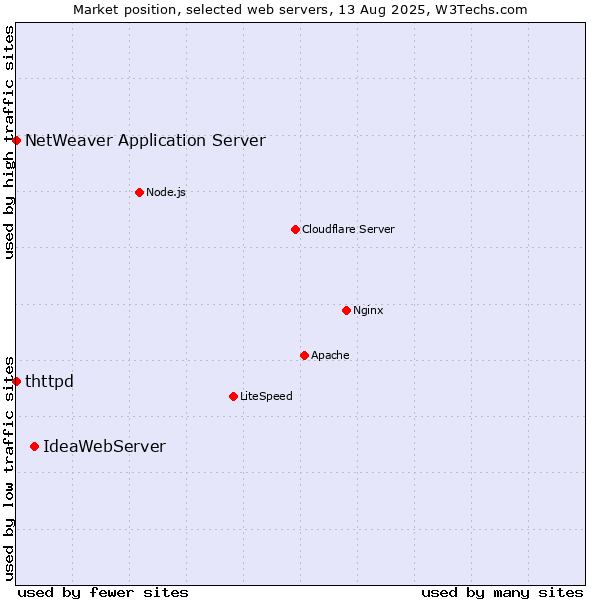Click the Cloudflare Server label
This screenshot has width=600, height=600.
[x=348, y=229]
